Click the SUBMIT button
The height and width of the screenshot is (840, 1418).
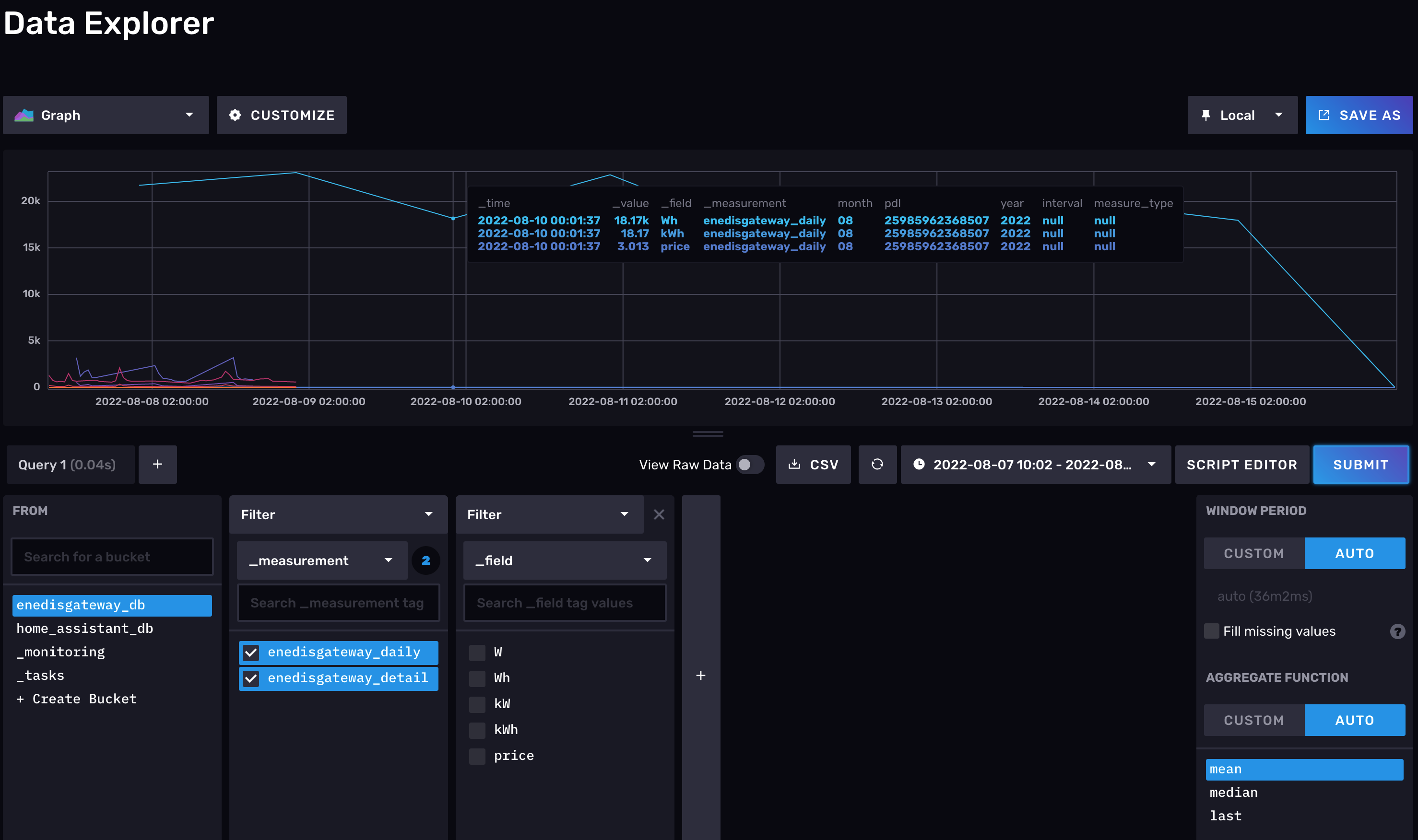click(1361, 465)
